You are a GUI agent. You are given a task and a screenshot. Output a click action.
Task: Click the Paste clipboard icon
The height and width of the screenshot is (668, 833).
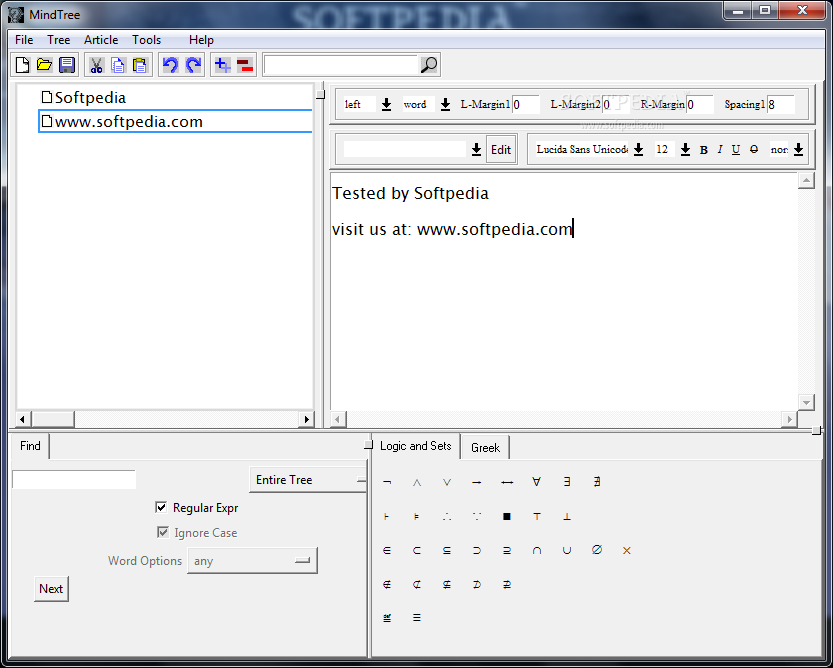click(x=140, y=65)
